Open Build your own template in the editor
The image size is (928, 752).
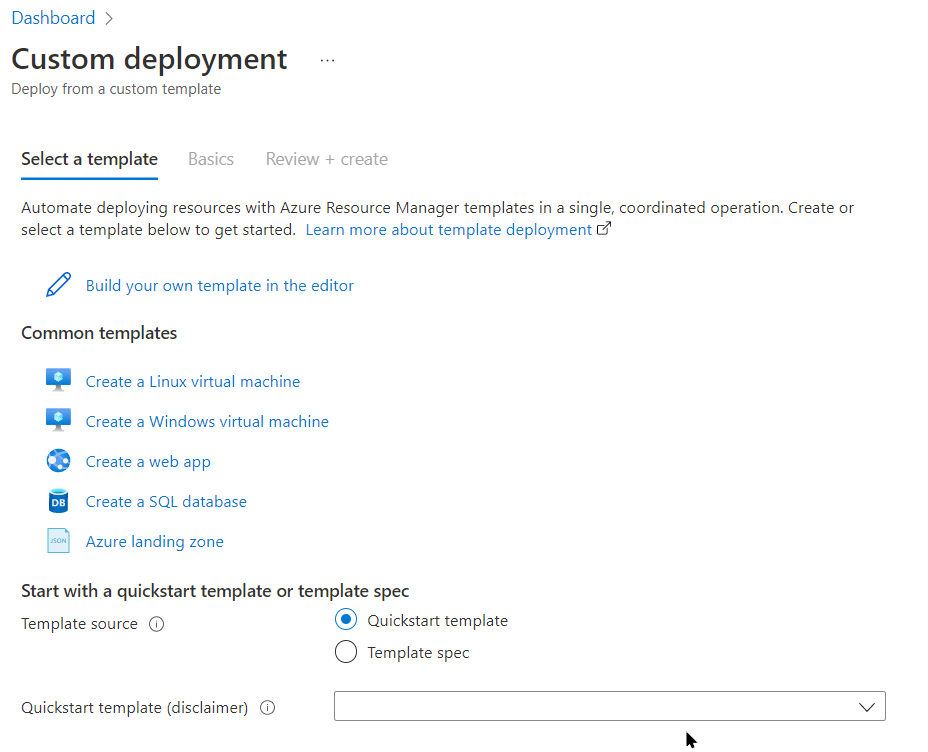[x=220, y=285]
